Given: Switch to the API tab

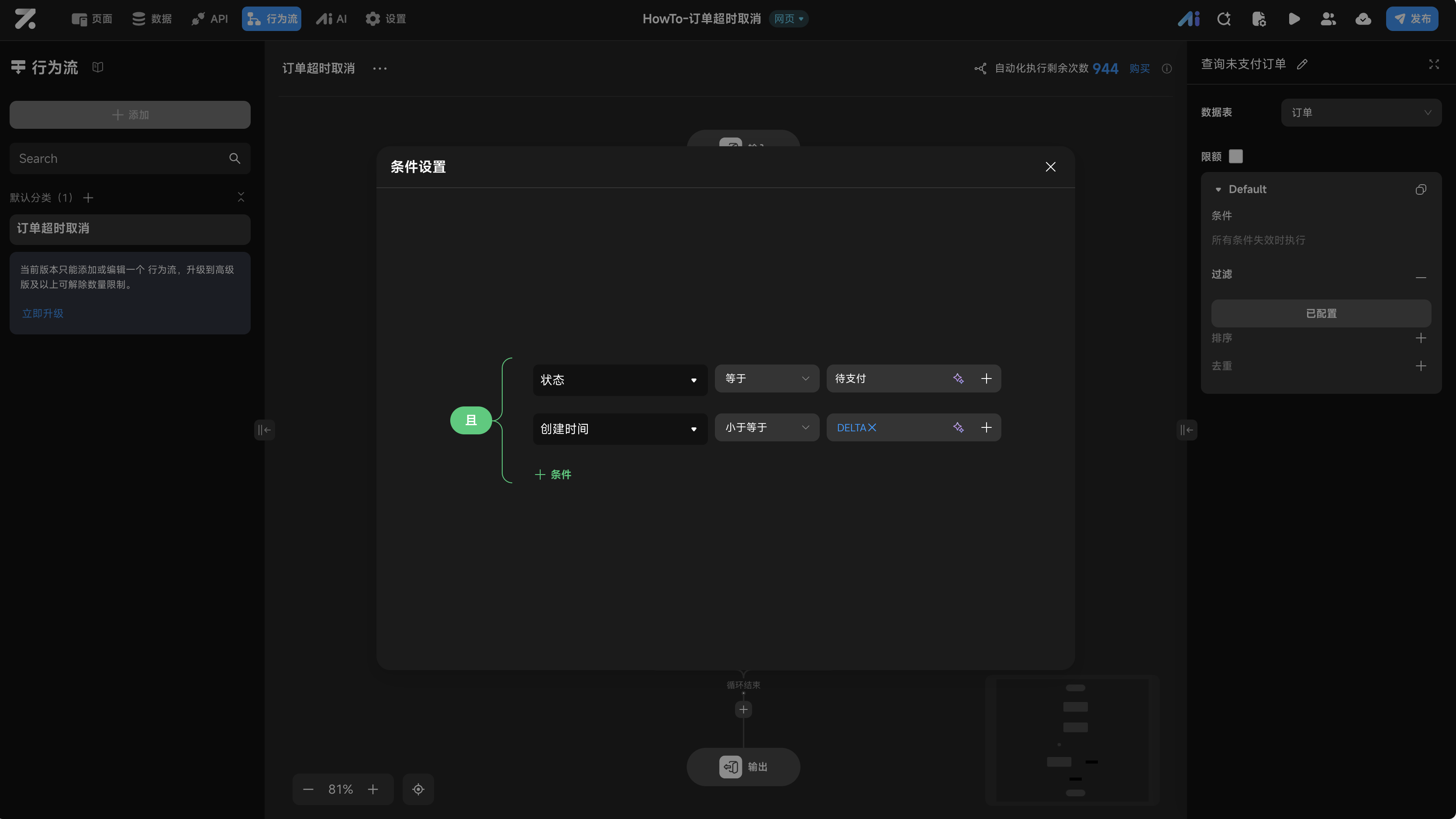Looking at the screenshot, I should tap(210, 19).
